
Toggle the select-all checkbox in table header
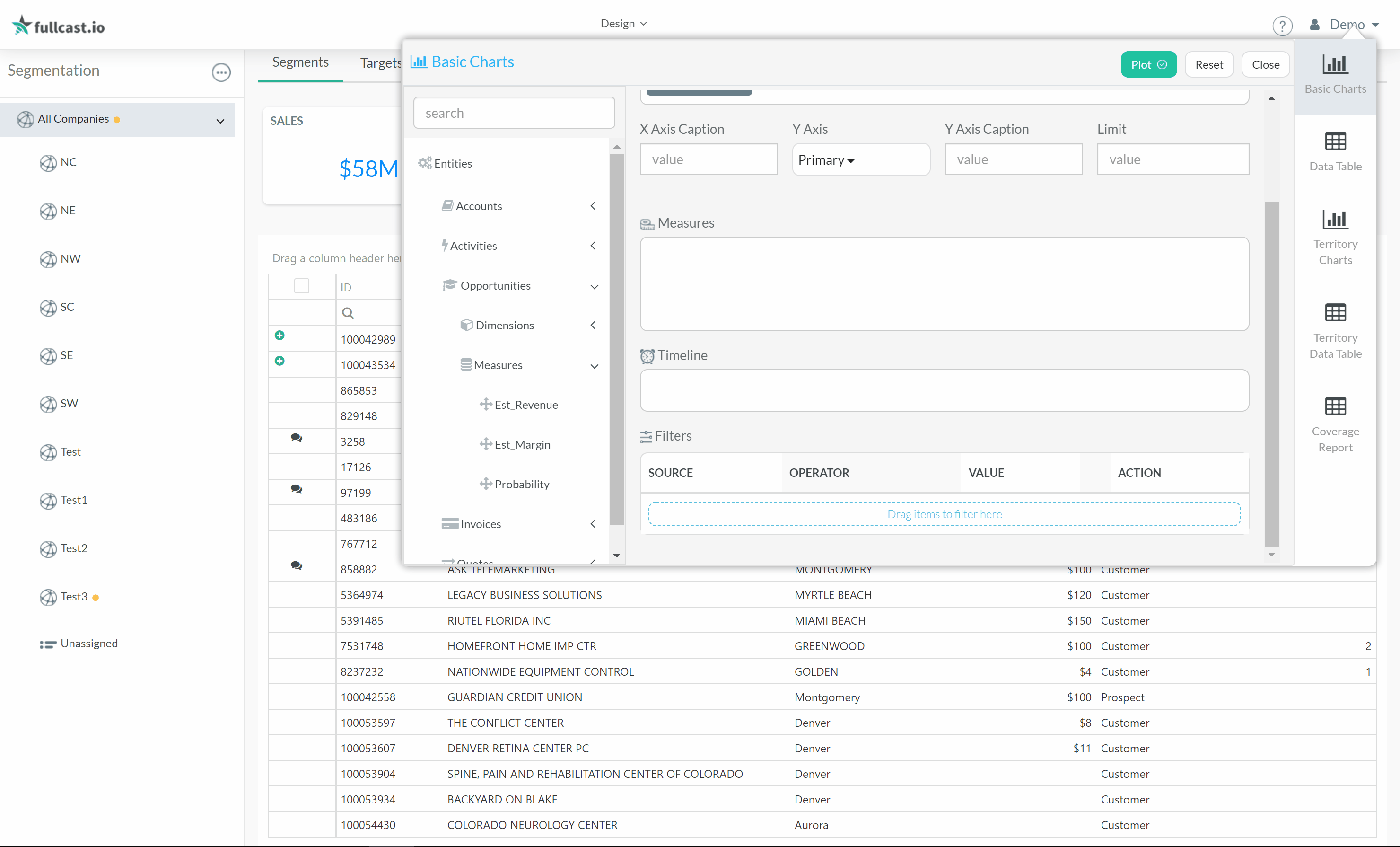point(302,286)
